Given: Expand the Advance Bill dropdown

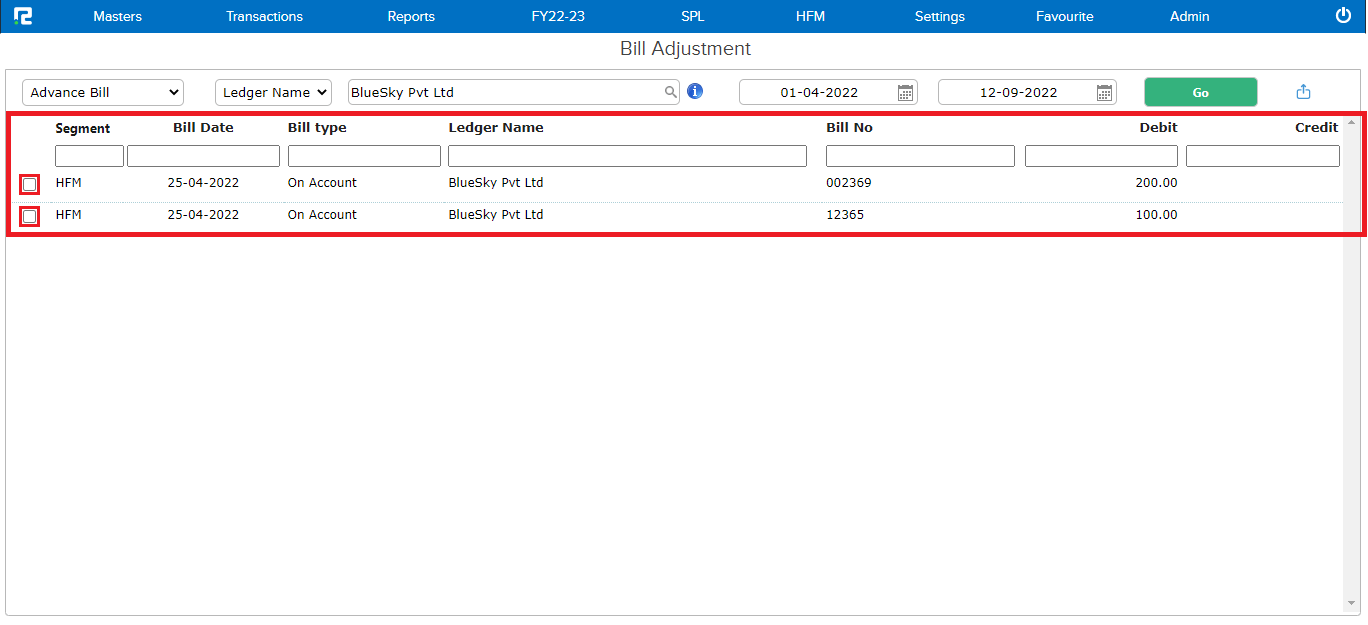Looking at the screenshot, I should pyautogui.click(x=102, y=92).
